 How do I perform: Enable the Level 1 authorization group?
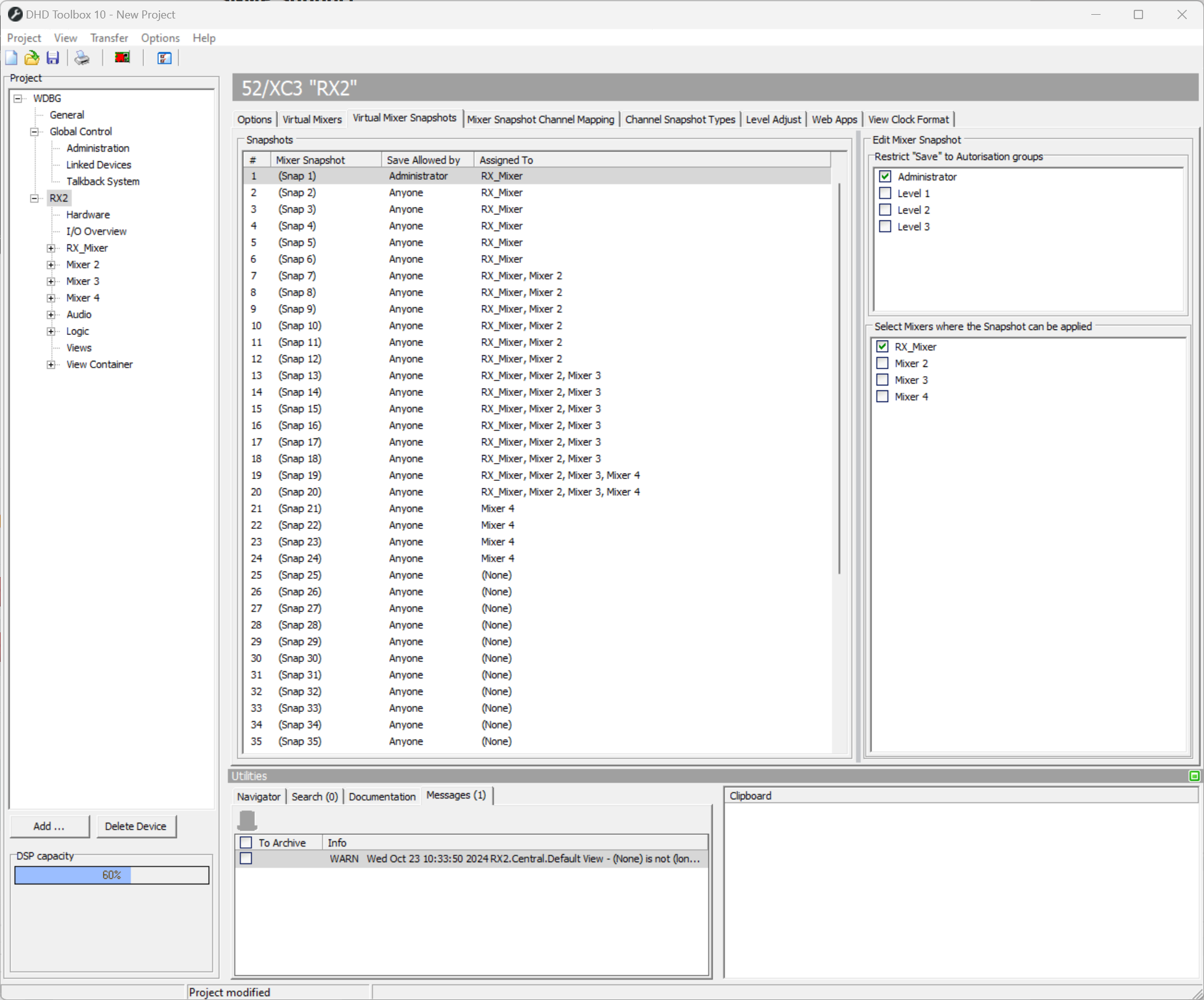885,193
